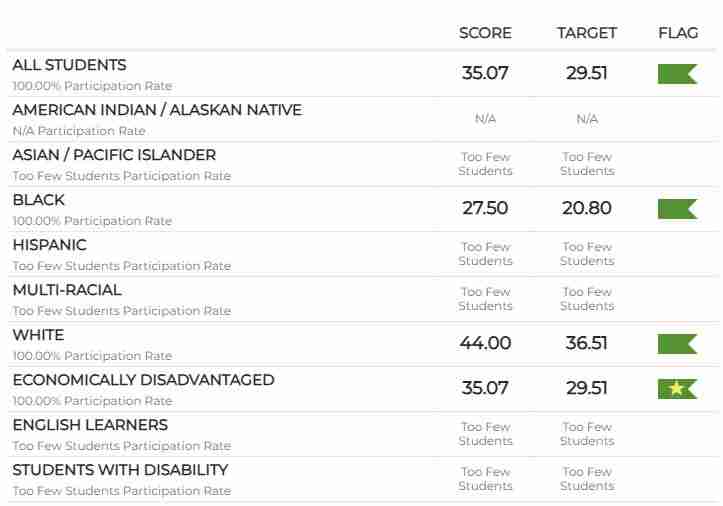Select the FLAG column header
Screen dimensions: 723x506
[x=678, y=33]
